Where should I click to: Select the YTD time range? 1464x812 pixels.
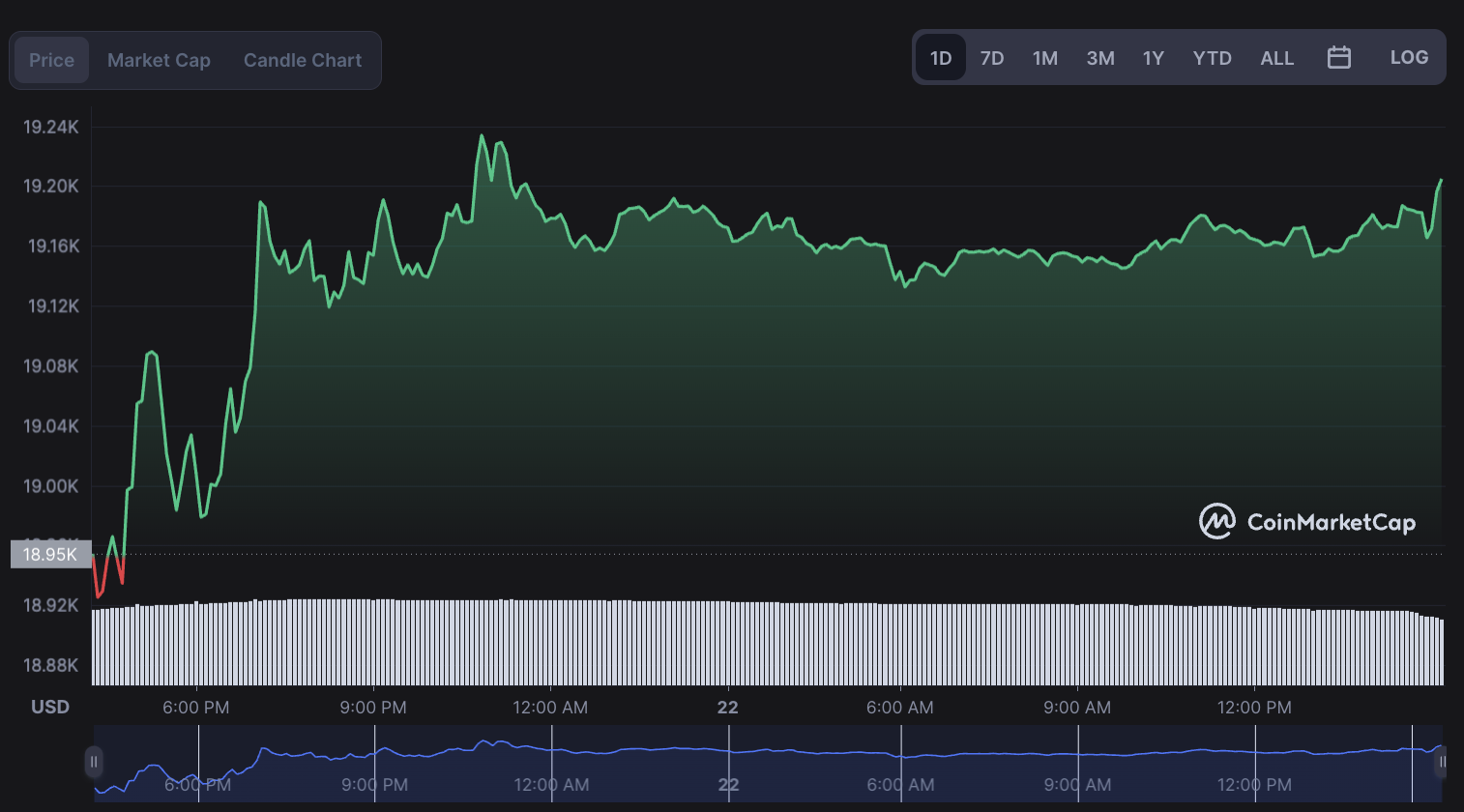1212,58
